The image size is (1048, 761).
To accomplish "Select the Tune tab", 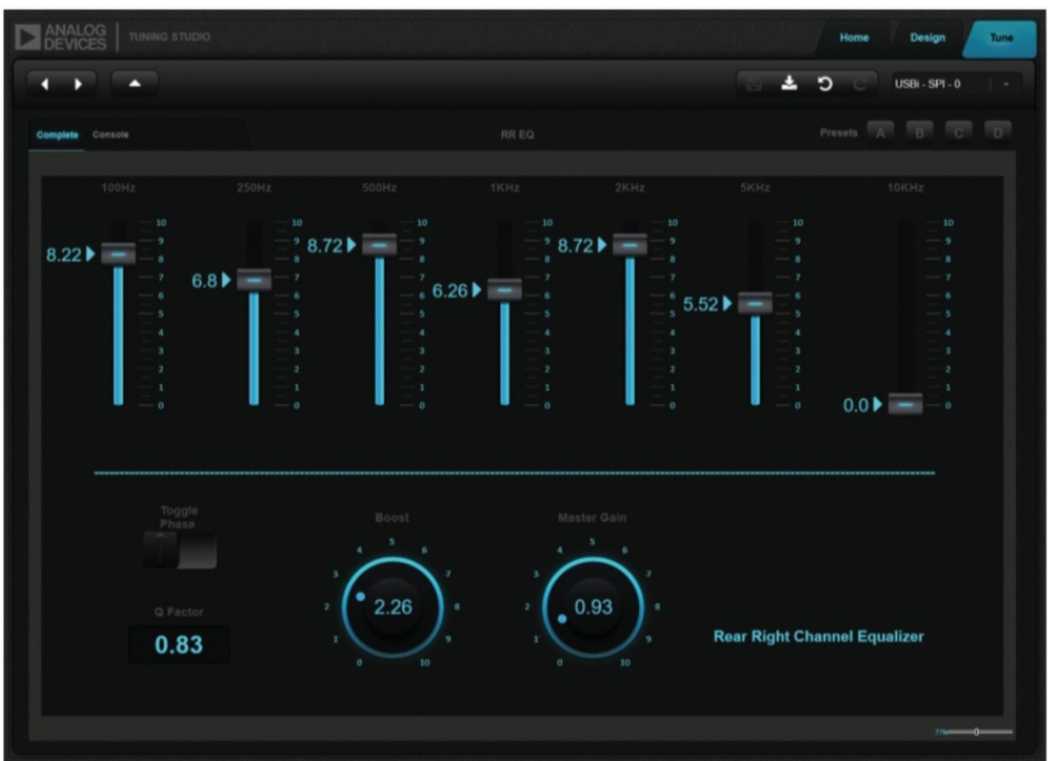I will 1001,37.
